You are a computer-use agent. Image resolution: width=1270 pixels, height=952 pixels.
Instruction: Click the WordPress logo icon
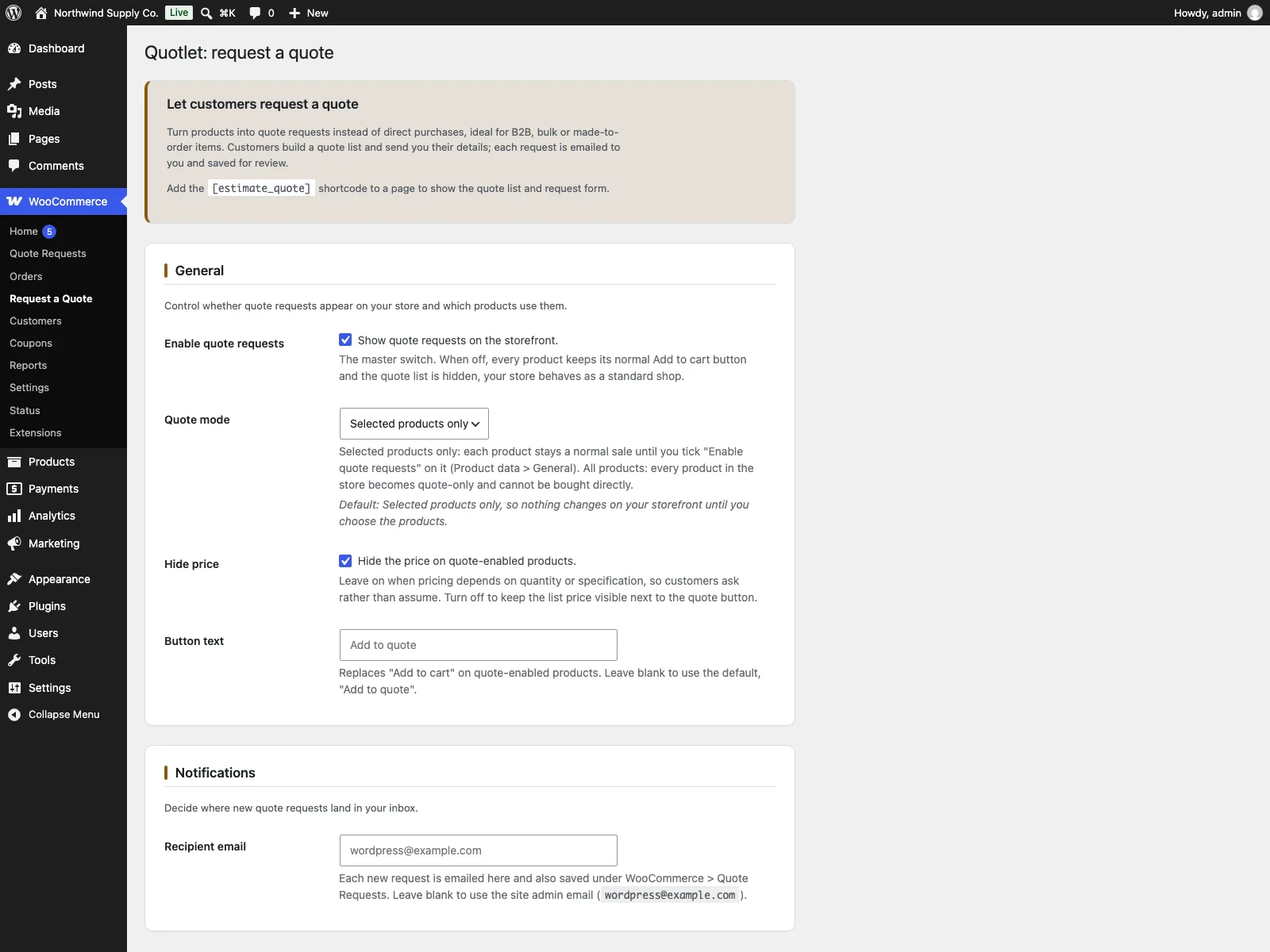pos(13,13)
